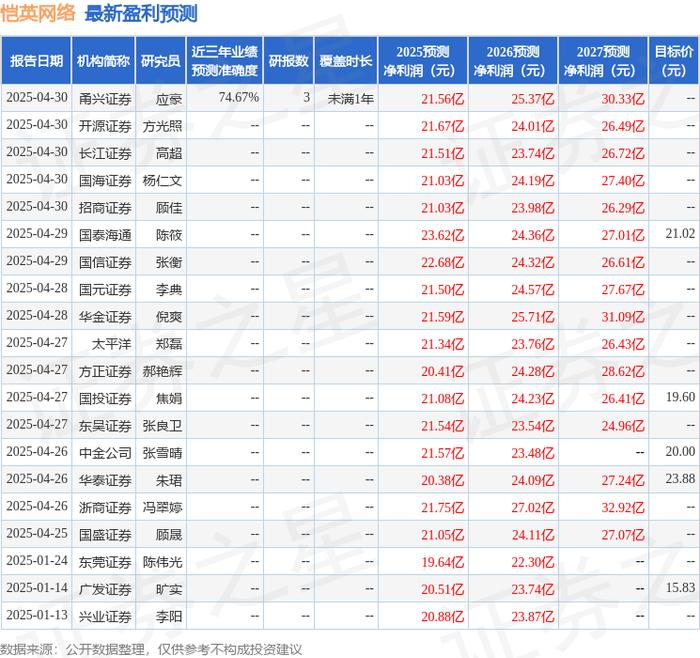700x658 pixels.
Task: Click the 东吴证券 institution cell
Action: coord(105,426)
